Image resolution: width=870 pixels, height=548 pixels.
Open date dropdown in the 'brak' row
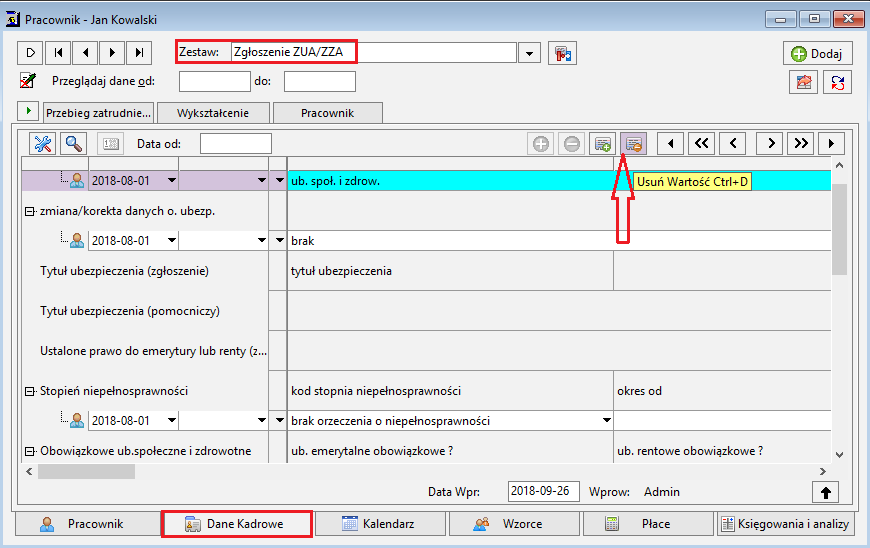point(172,240)
